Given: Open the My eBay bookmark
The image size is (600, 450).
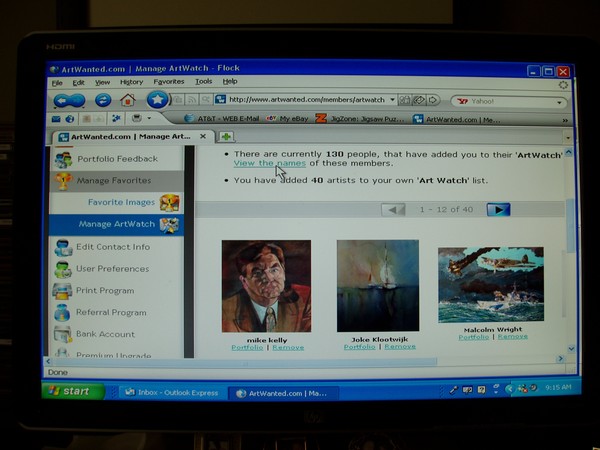Looking at the screenshot, I should pos(287,119).
